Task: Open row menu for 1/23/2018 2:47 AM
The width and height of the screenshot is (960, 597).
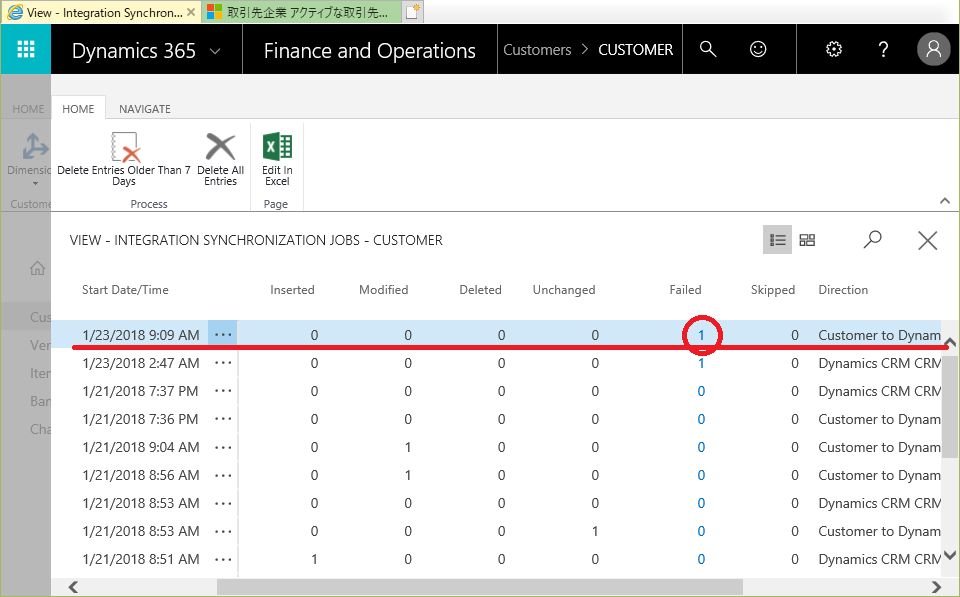Action: click(x=223, y=363)
